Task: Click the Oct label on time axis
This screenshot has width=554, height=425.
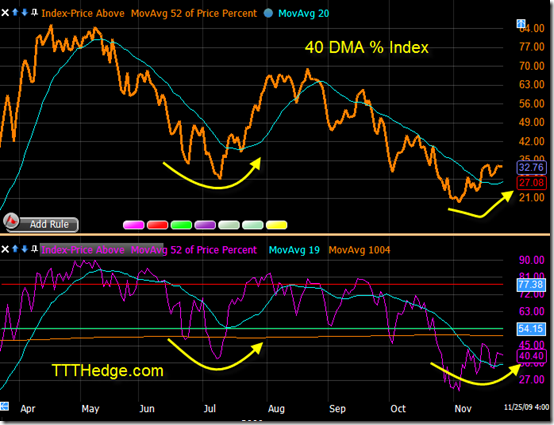Action: point(398,409)
